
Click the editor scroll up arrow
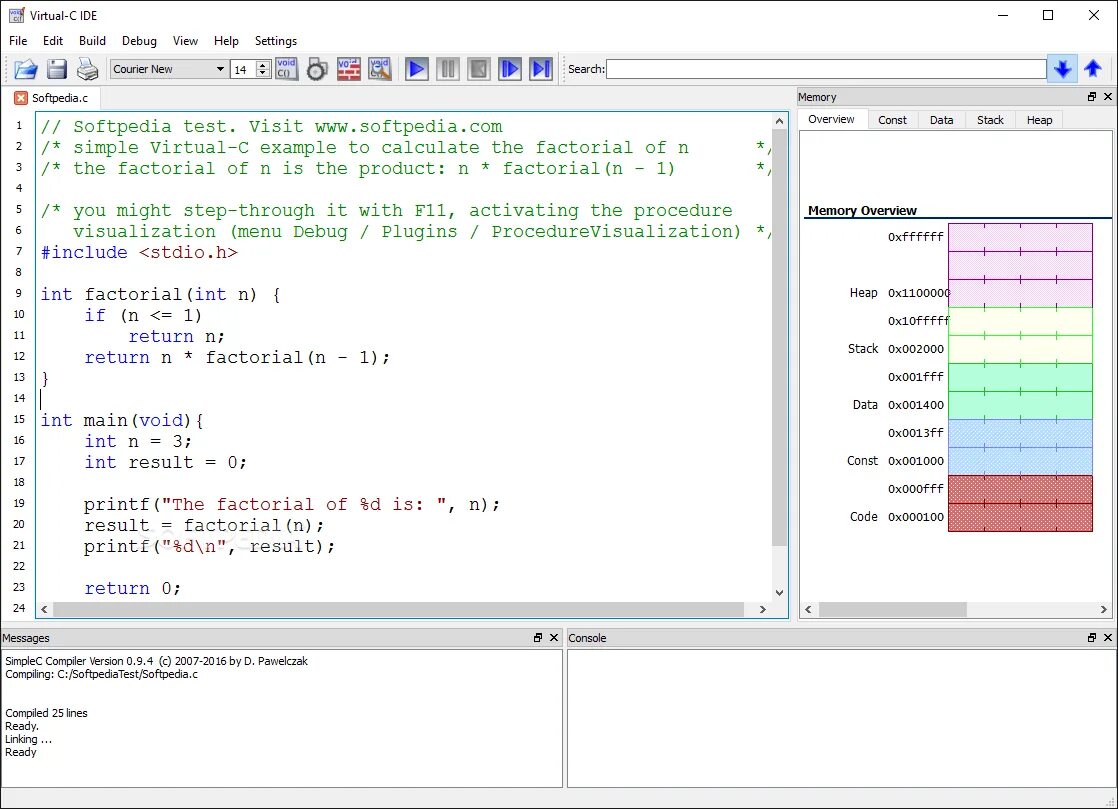point(779,121)
